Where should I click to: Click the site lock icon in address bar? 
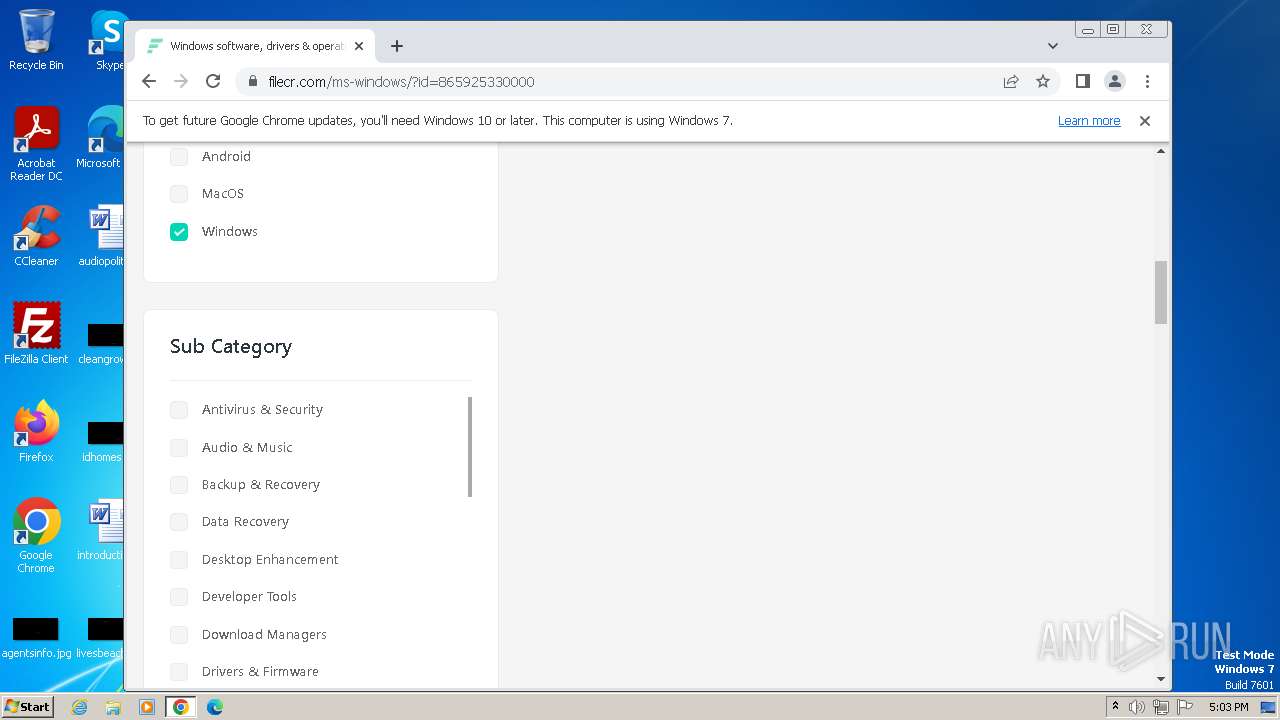pos(253,82)
